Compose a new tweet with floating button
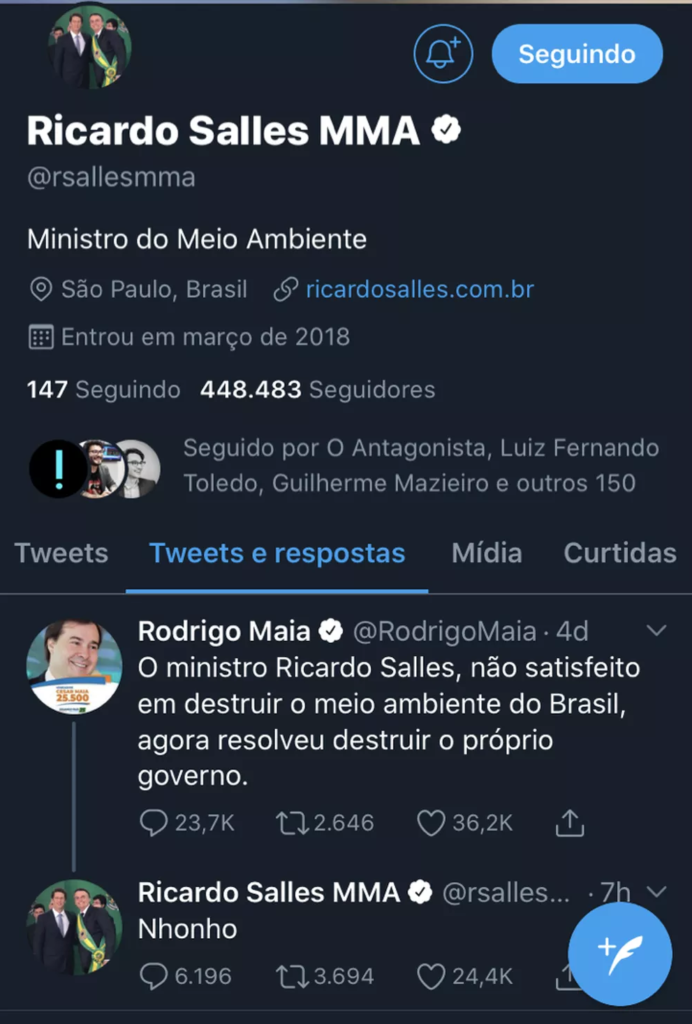 [x=620, y=954]
